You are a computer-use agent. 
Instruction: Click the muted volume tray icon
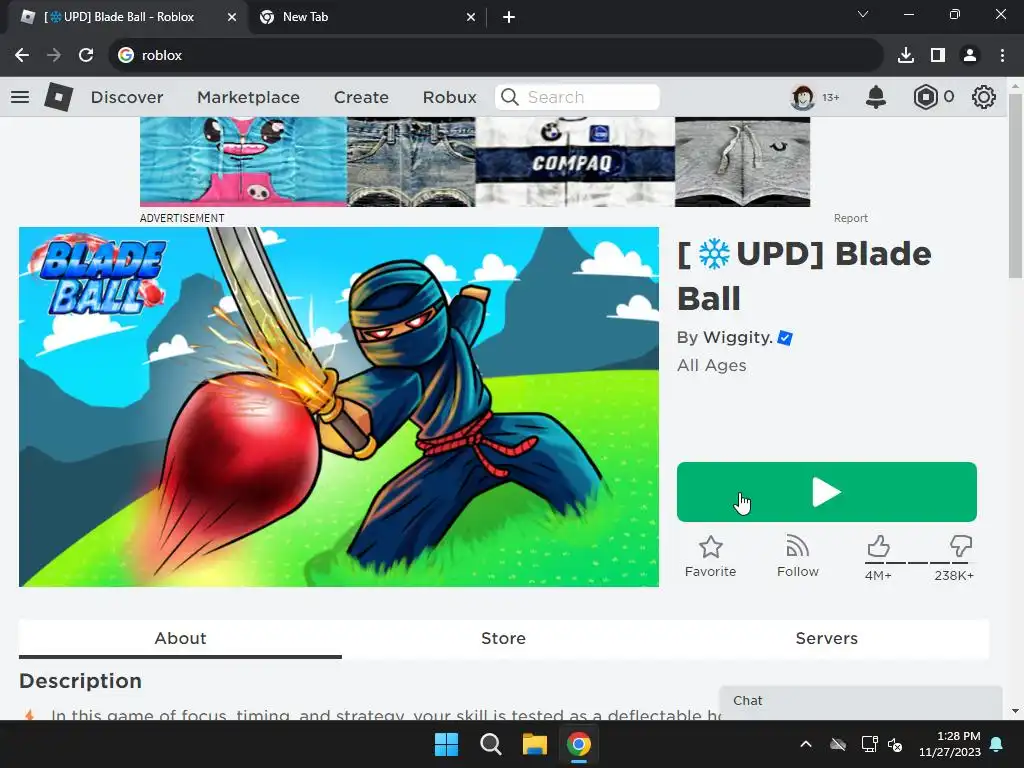[895, 744]
